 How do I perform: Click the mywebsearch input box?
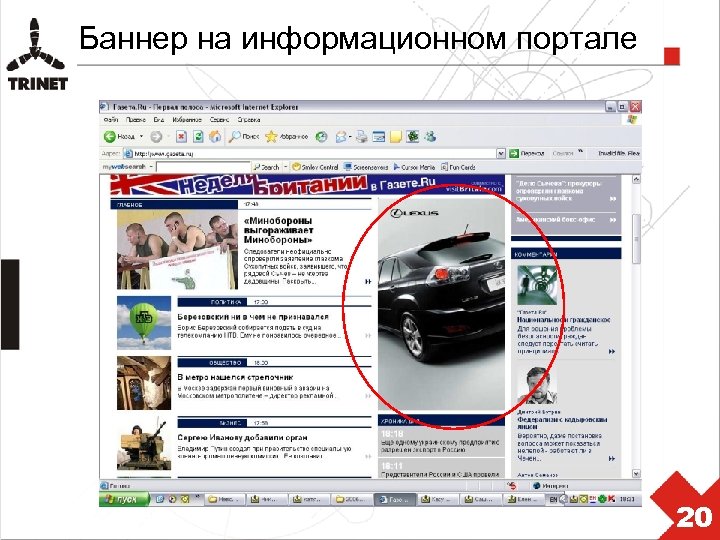coord(203,167)
